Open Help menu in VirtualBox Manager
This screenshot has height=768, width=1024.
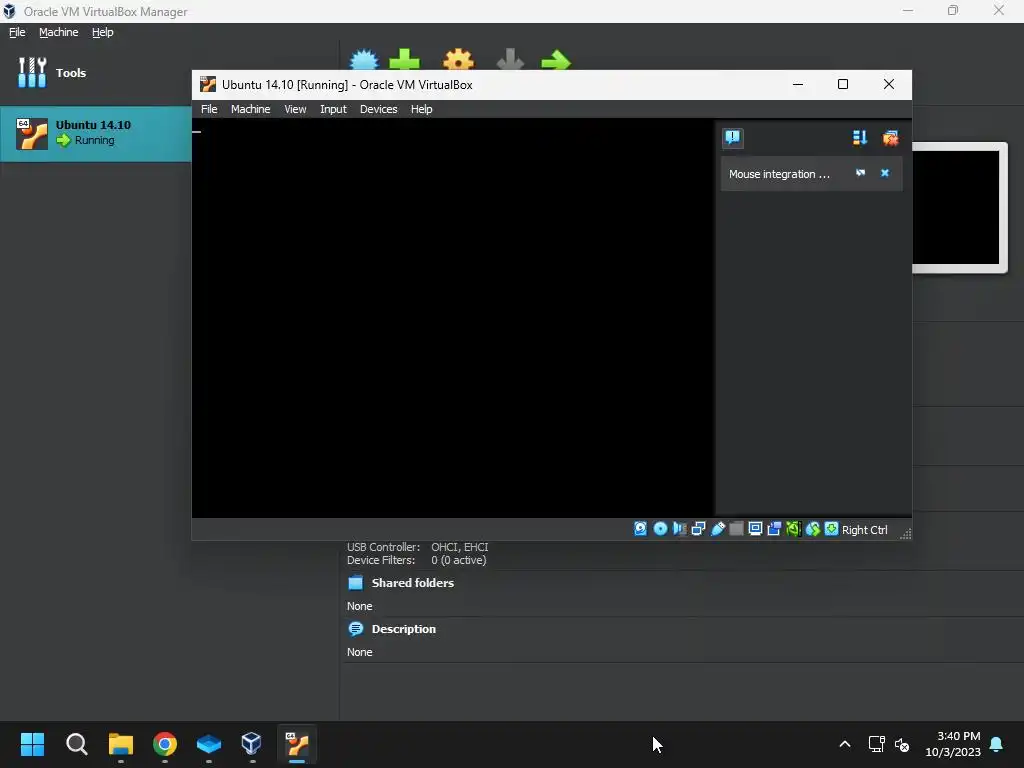tap(103, 32)
